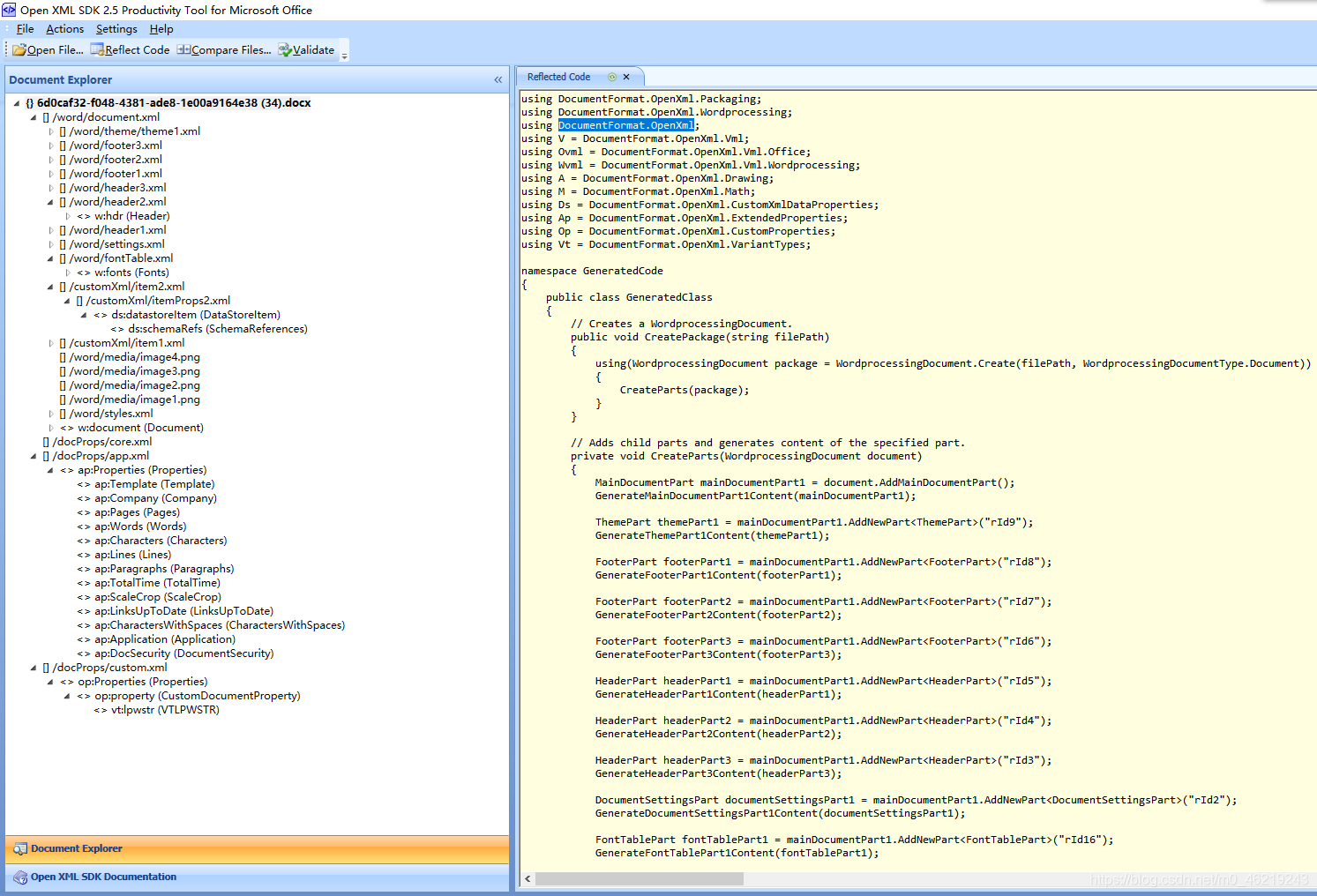Viewport: 1317px width, 896px height.
Task: Click the Validate toolbar button
Action: [306, 50]
